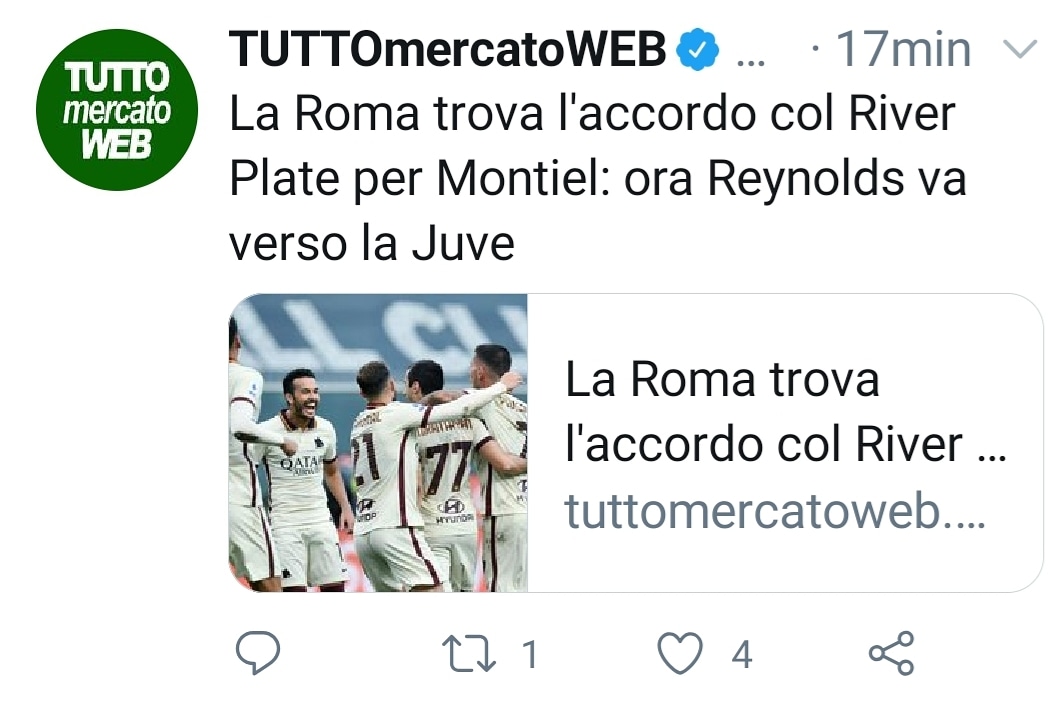The width and height of the screenshot is (1052, 704).
Task: Open the reply speech bubble icon
Action: pyautogui.click(x=258, y=652)
